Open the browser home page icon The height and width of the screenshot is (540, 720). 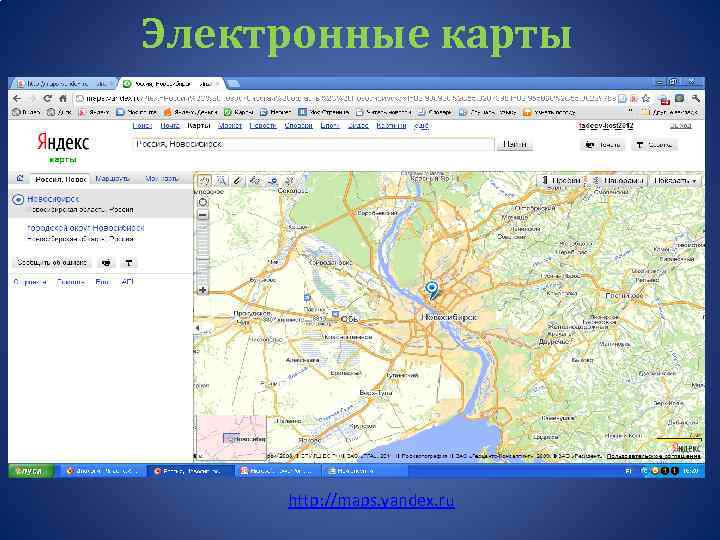coord(63,98)
